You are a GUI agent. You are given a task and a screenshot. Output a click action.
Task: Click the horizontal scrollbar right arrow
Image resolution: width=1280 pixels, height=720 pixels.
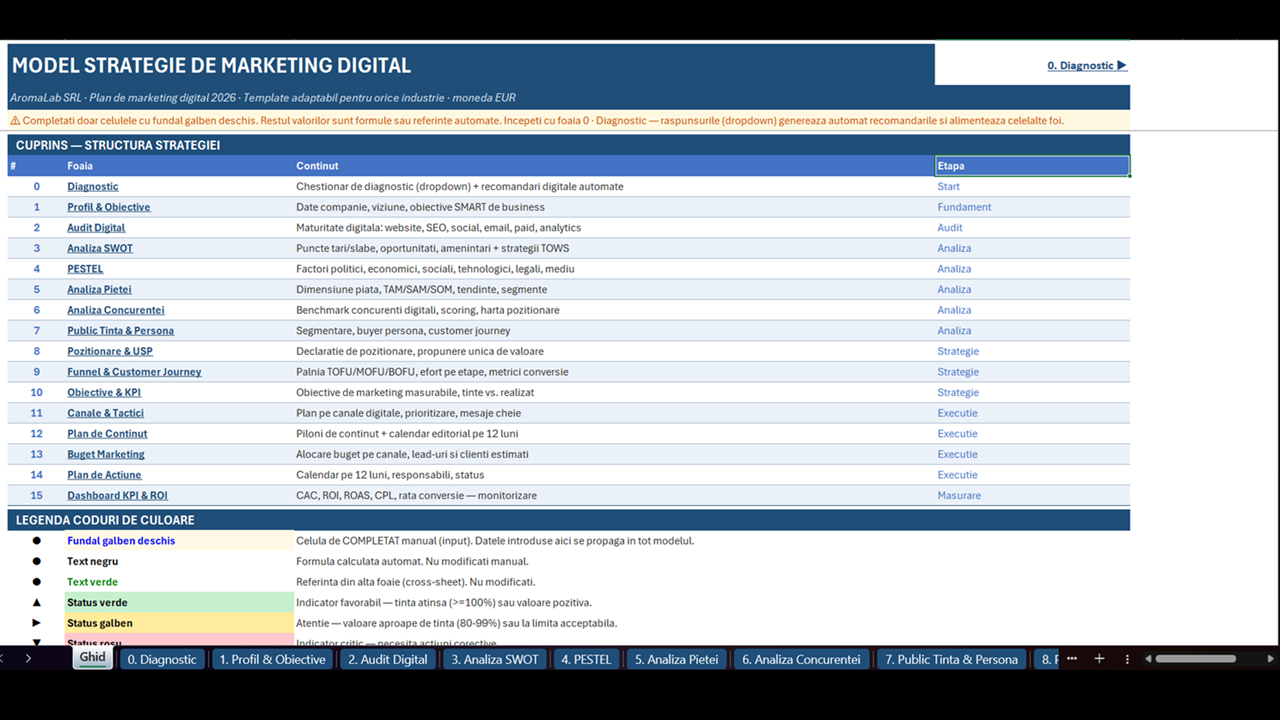click(1271, 659)
